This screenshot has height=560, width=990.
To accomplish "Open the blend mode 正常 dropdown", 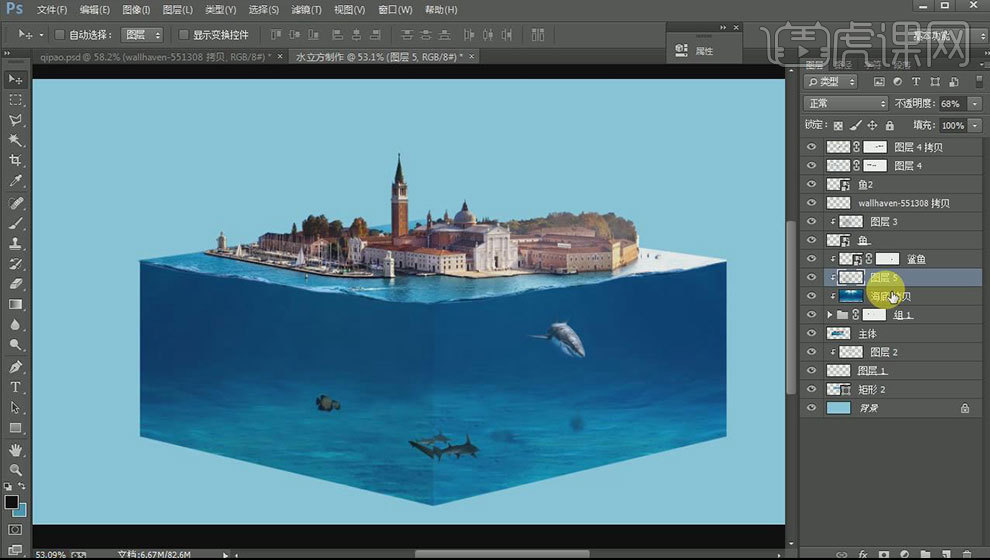I will [846, 104].
